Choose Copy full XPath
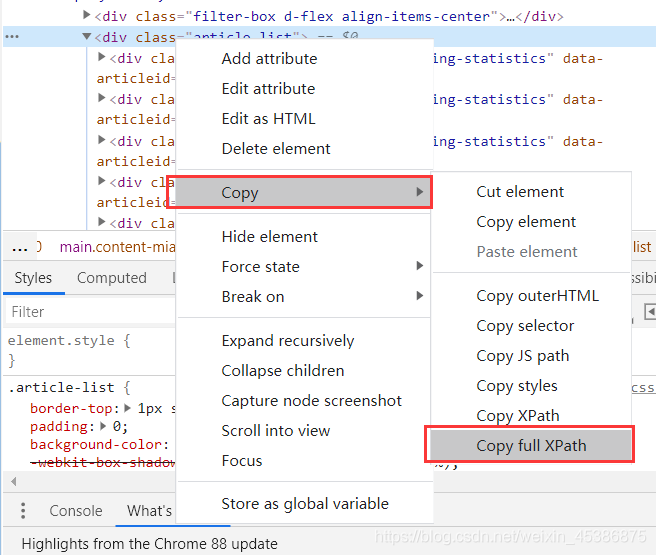Image resolution: width=656 pixels, height=555 pixels. [x=530, y=445]
